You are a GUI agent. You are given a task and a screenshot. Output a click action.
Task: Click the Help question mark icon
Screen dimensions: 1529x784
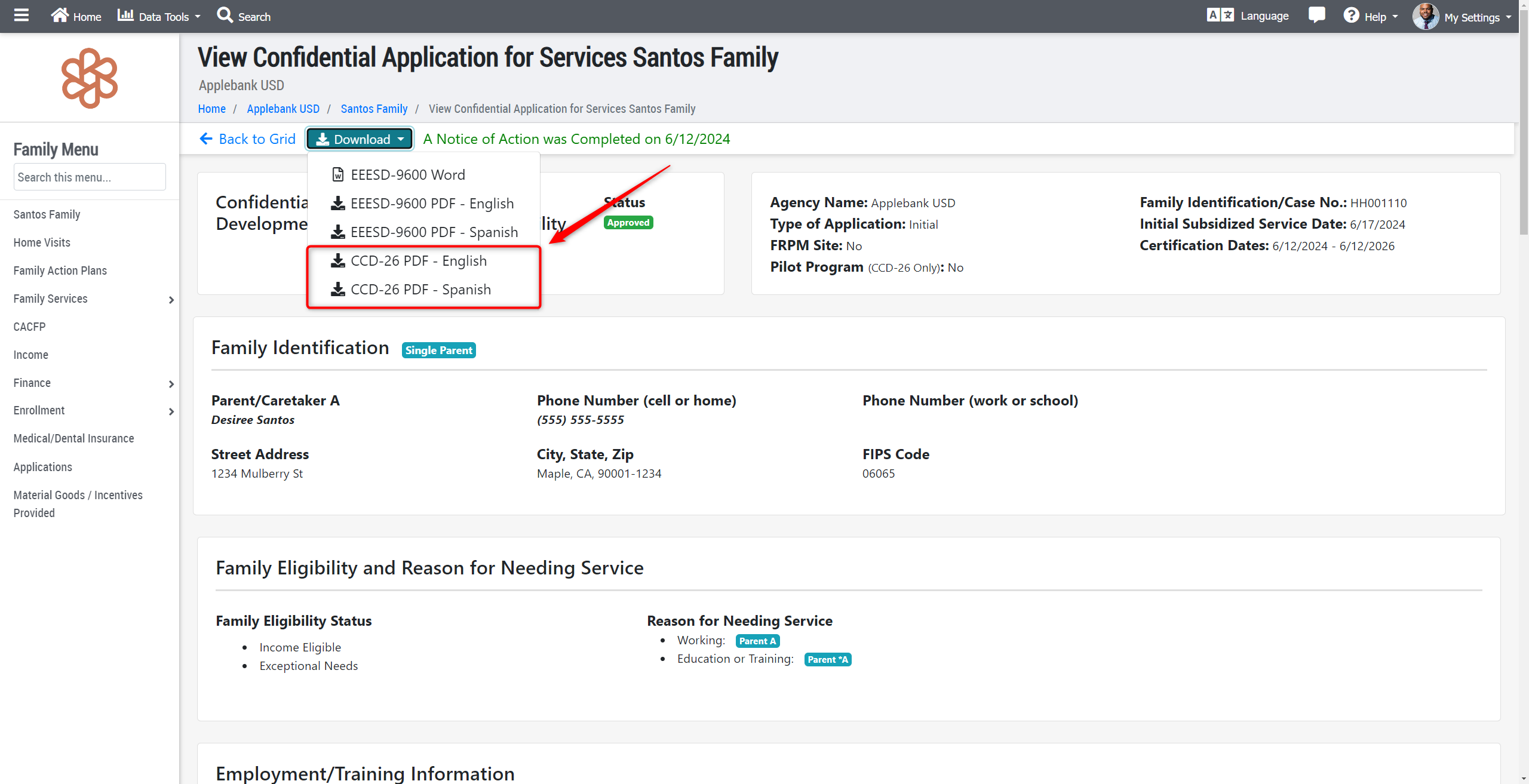click(1351, 16)
